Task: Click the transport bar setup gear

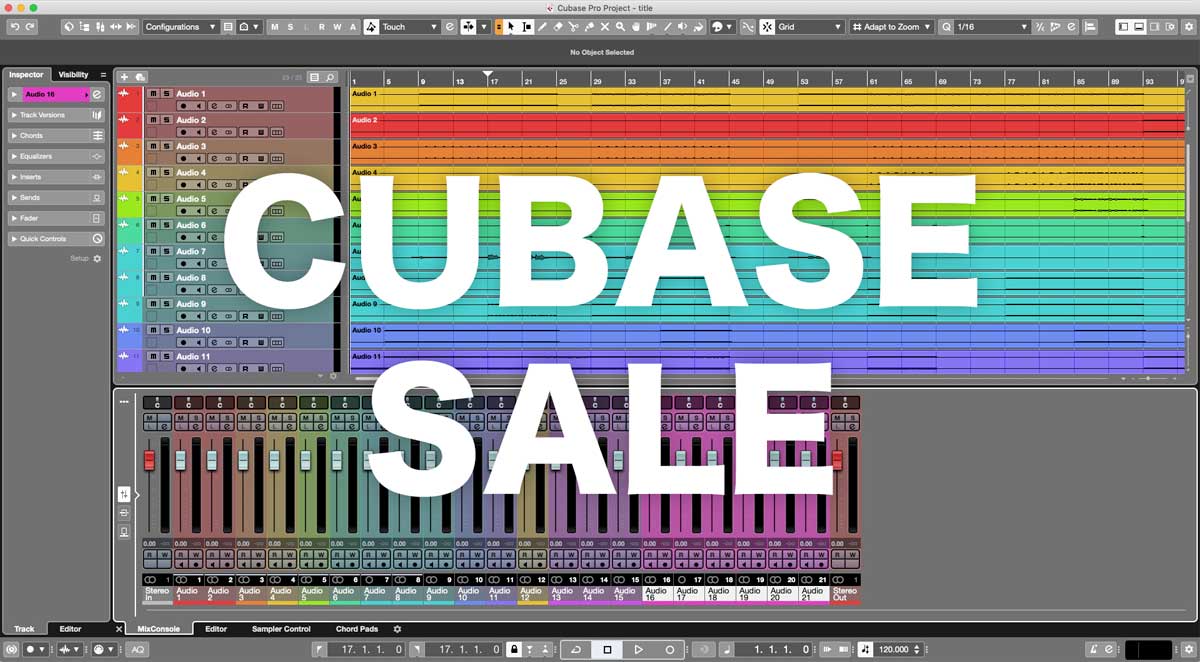Action: click(x=1189, y=649)
